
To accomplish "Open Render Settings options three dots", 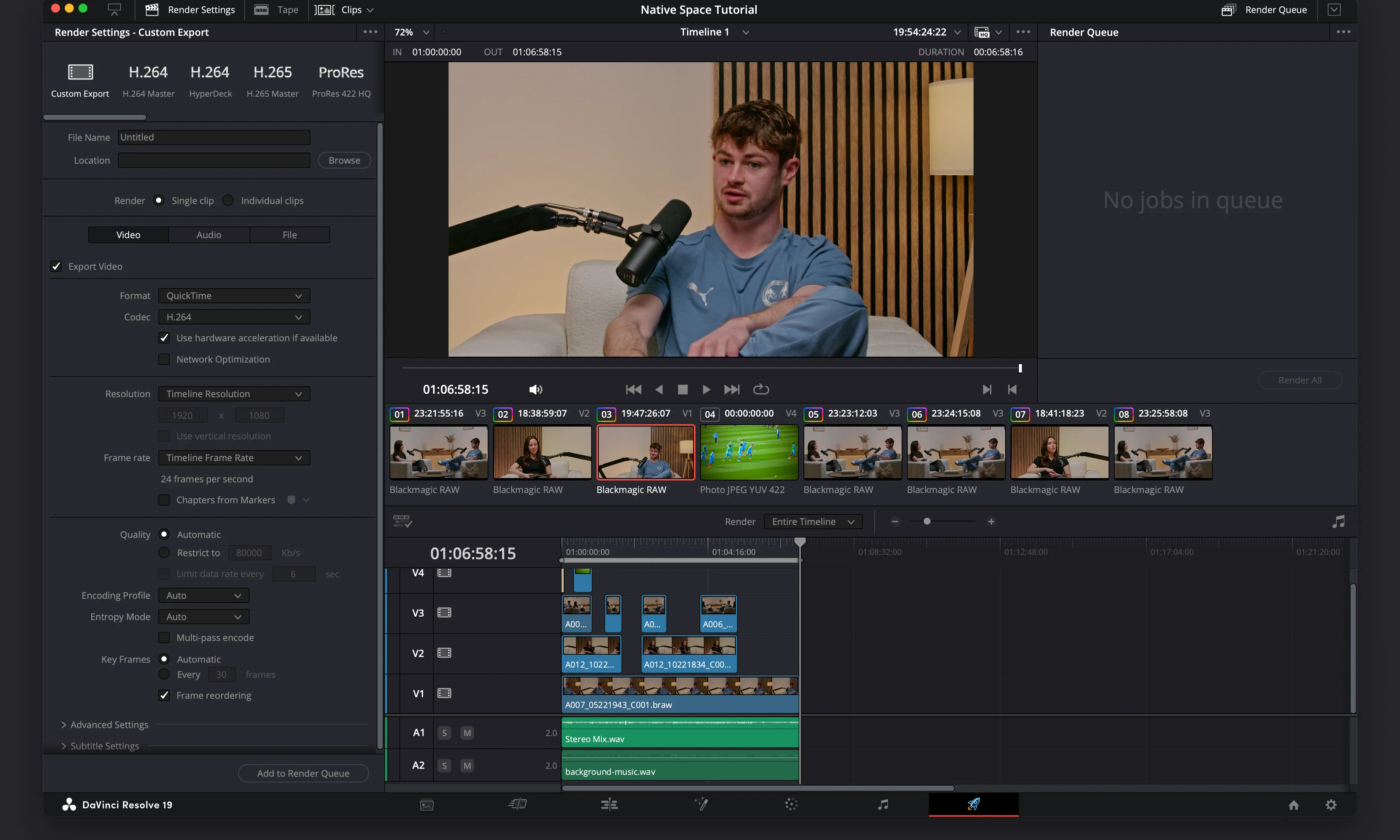I will click(370, 32).
